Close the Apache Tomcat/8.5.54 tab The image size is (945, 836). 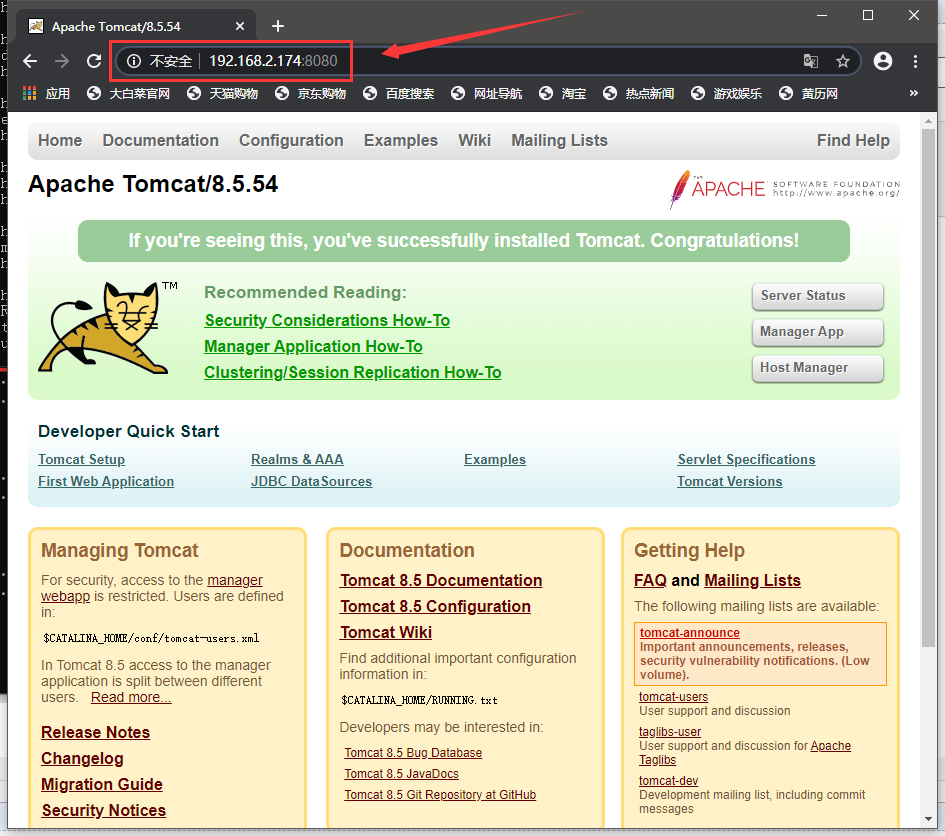[x=240, y=26]
